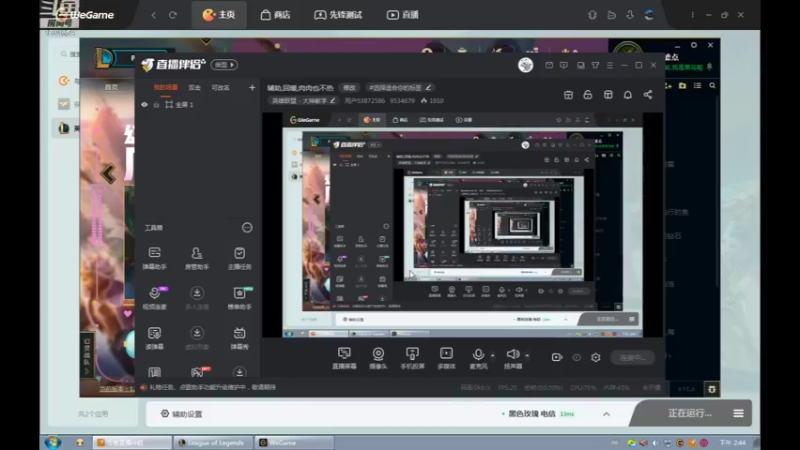Click the 正在运行 game status button

click(690, 413)
